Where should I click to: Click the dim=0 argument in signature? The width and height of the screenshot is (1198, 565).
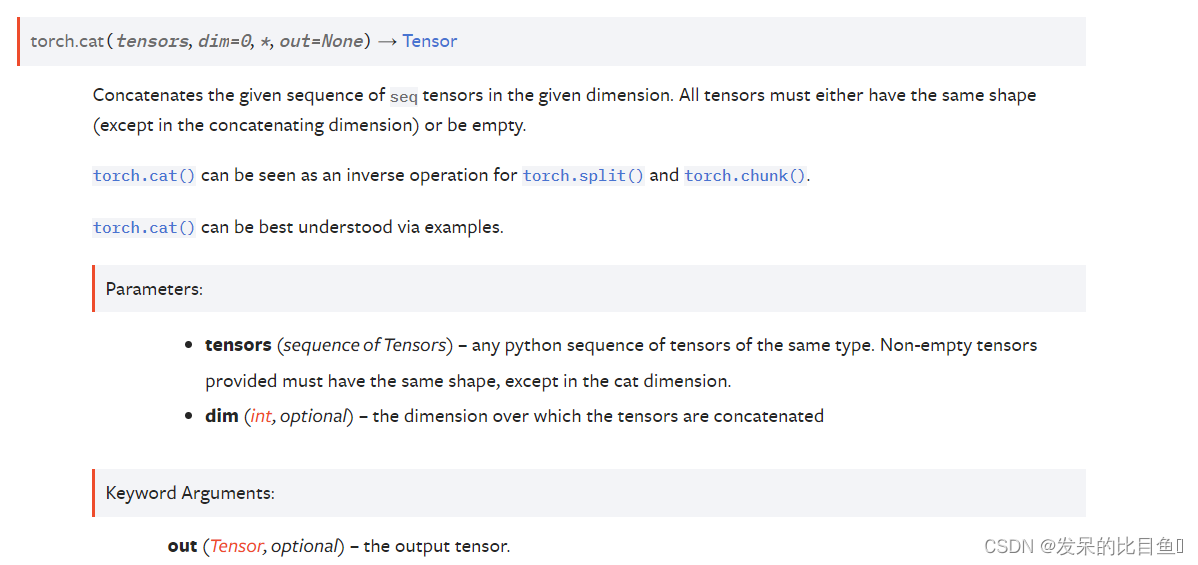pos(225,41)
